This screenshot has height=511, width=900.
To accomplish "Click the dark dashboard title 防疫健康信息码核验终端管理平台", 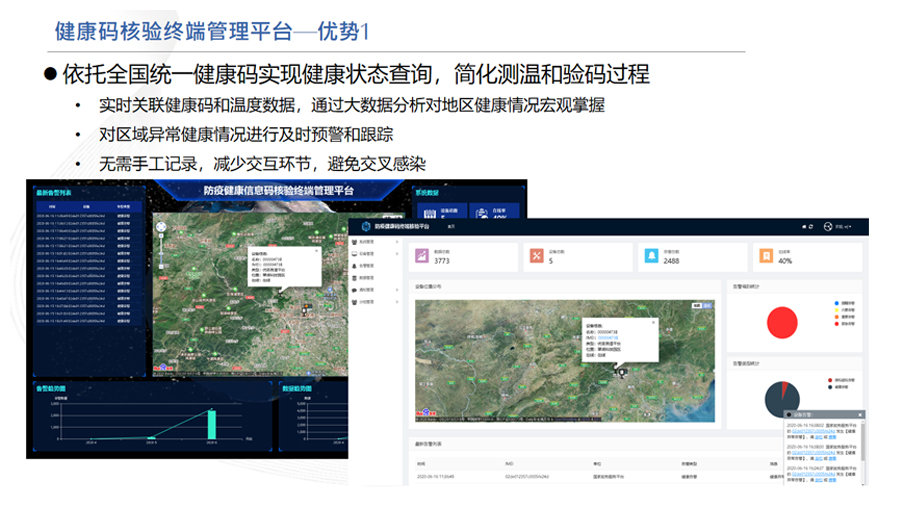I will (x=279, y=191).
